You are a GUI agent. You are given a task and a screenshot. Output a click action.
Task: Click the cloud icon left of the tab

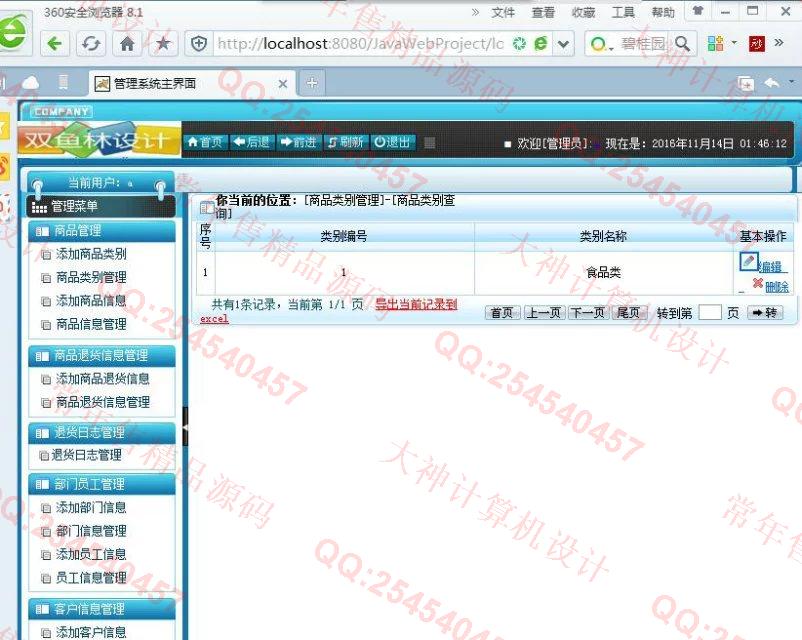pos(30,83)
